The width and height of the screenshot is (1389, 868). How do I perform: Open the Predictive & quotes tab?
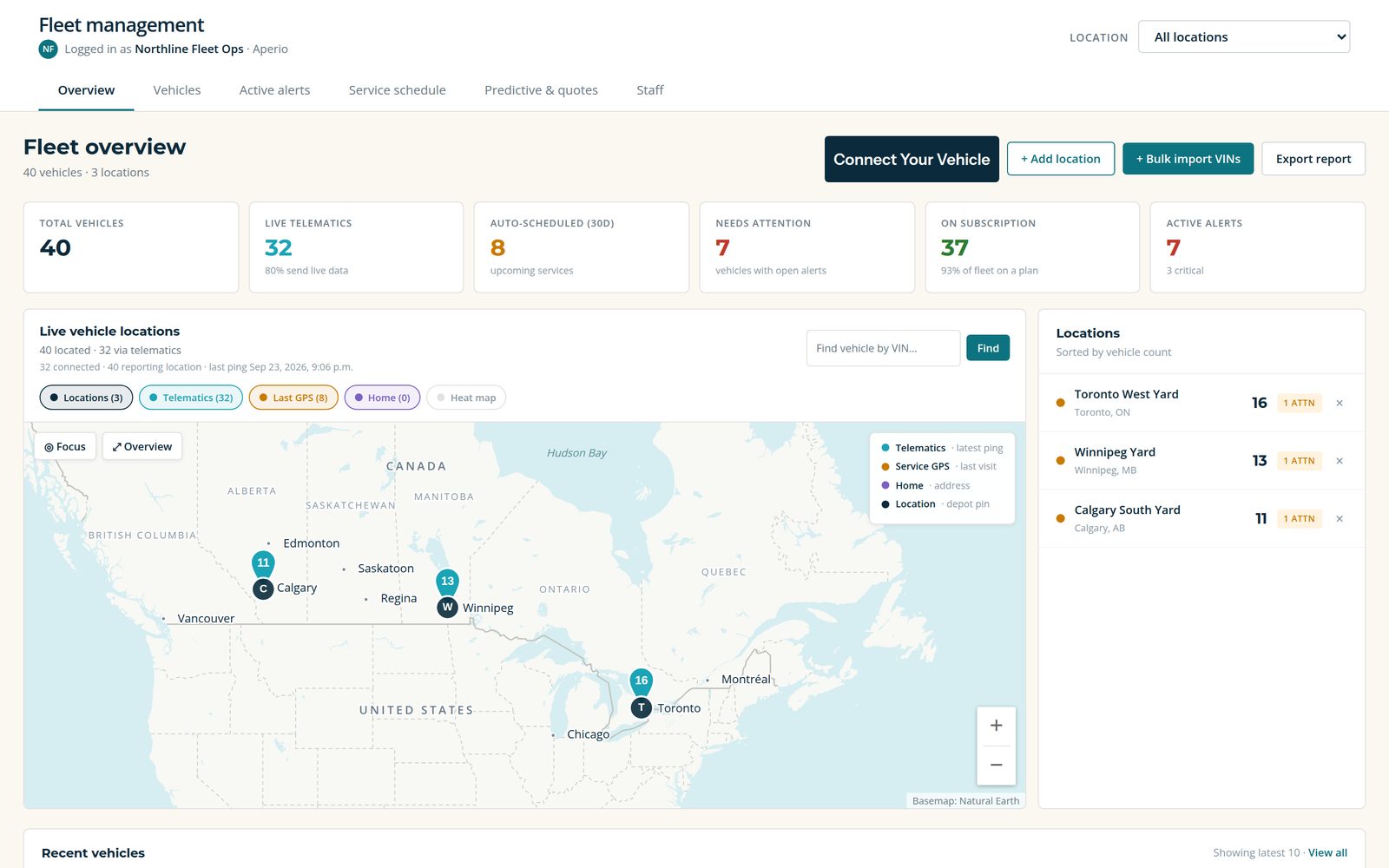pos(541,90)
